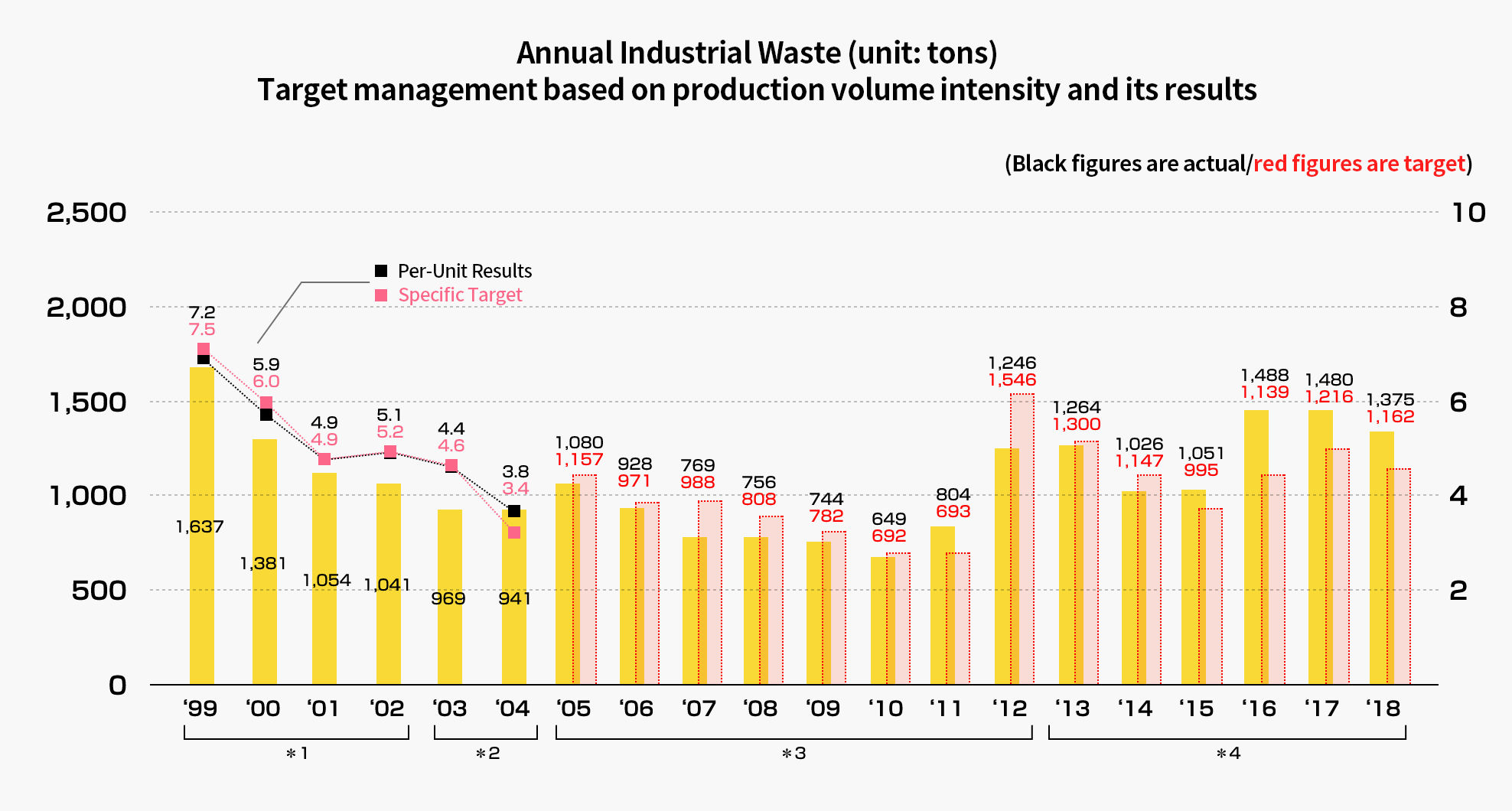
Task: Click the 'Specific Target' legend text
Action: point(460,295)
